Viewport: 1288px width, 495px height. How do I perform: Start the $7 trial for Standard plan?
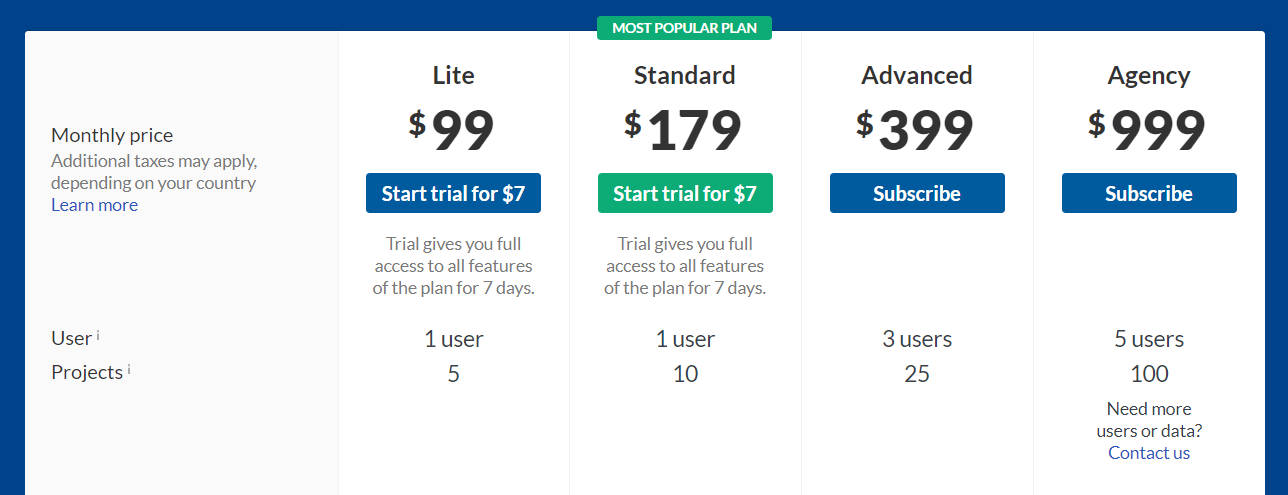[685, 193]
